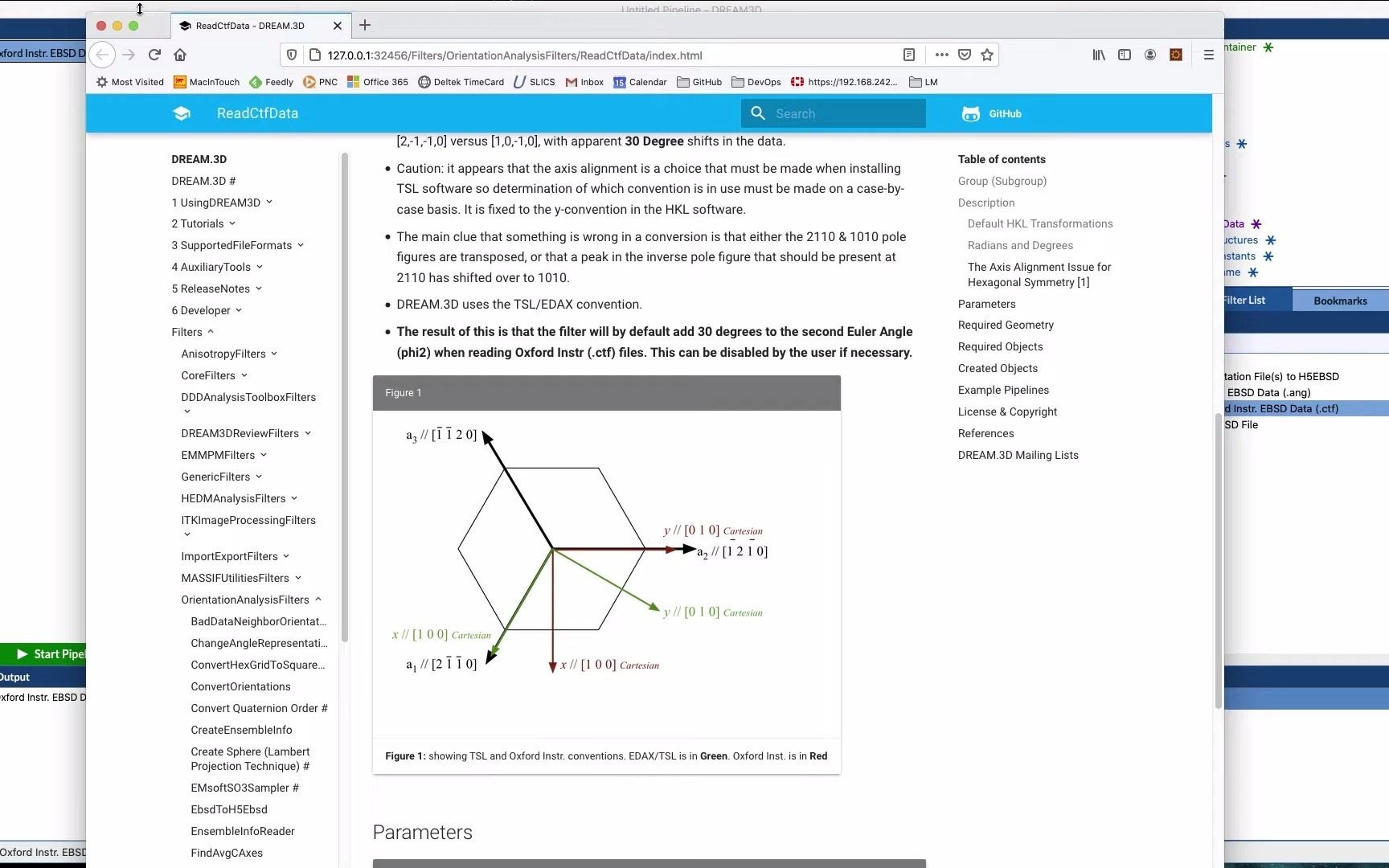This screenshot has width=1389, height=868.
Task: Open page actions three-dots menu
Action: point(941,55)
